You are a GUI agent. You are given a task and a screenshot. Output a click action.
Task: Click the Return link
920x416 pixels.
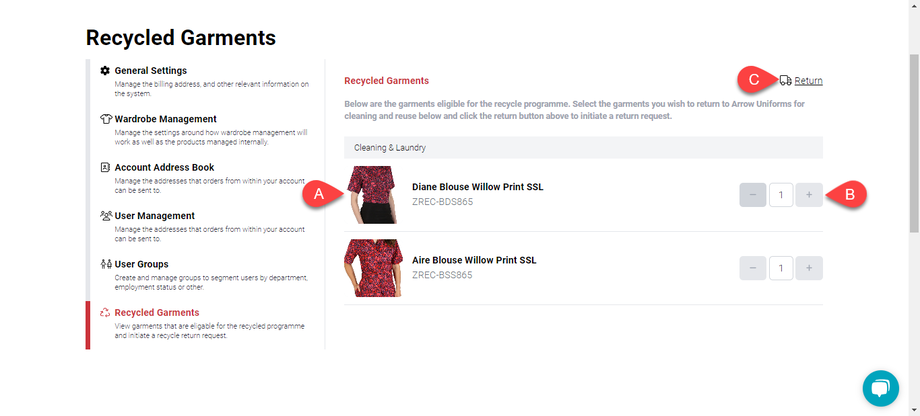808,80
